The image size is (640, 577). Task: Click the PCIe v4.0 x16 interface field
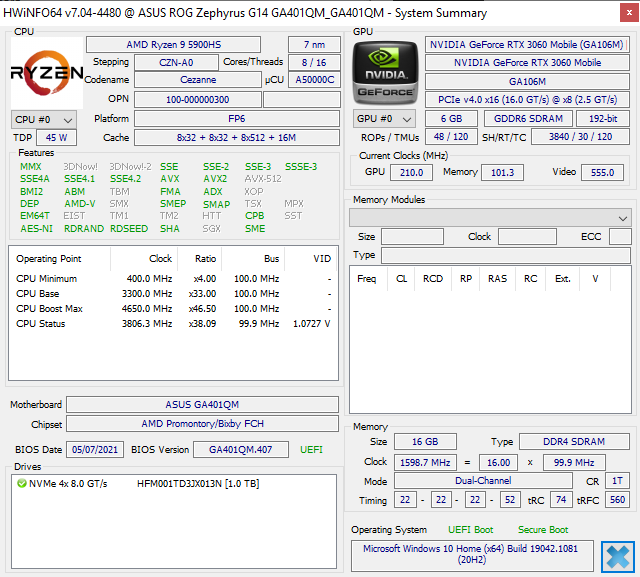coord(527,99)
